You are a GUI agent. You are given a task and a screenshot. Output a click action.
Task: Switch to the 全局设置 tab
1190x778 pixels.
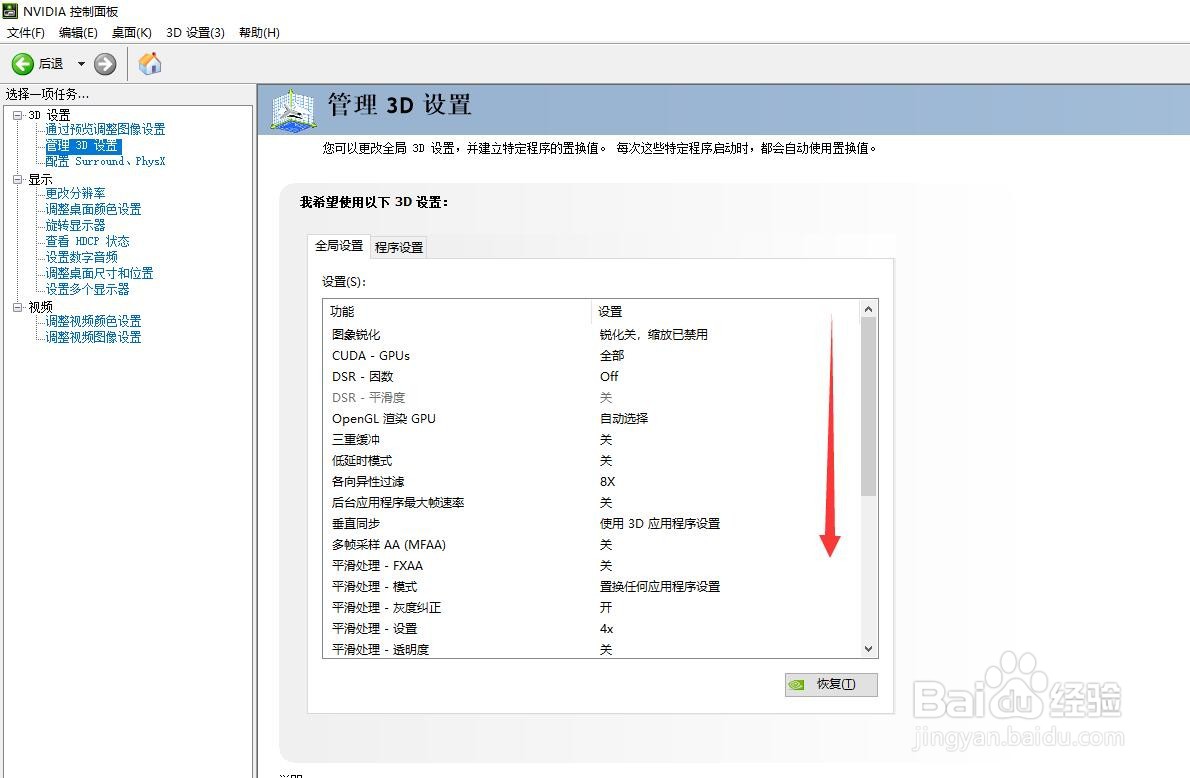click(x=339, y=246)
